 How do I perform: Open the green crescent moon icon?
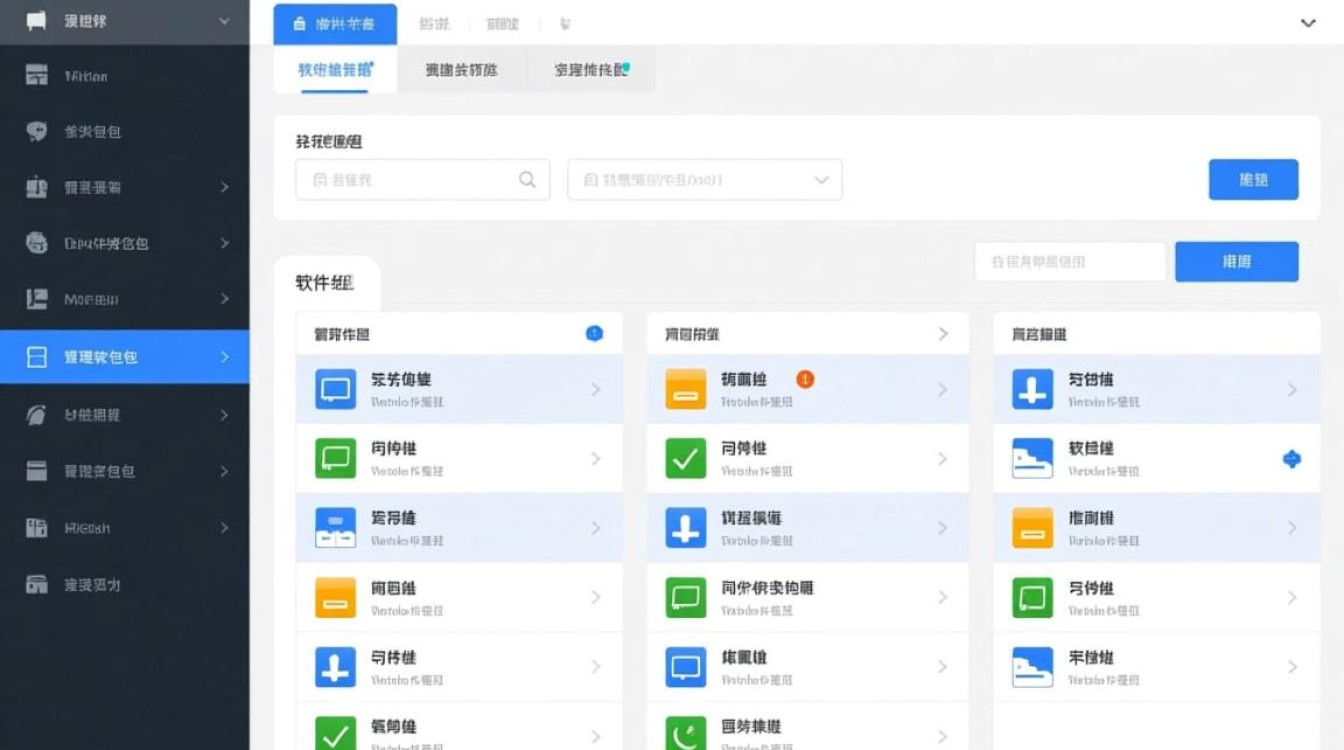point(686,736)
